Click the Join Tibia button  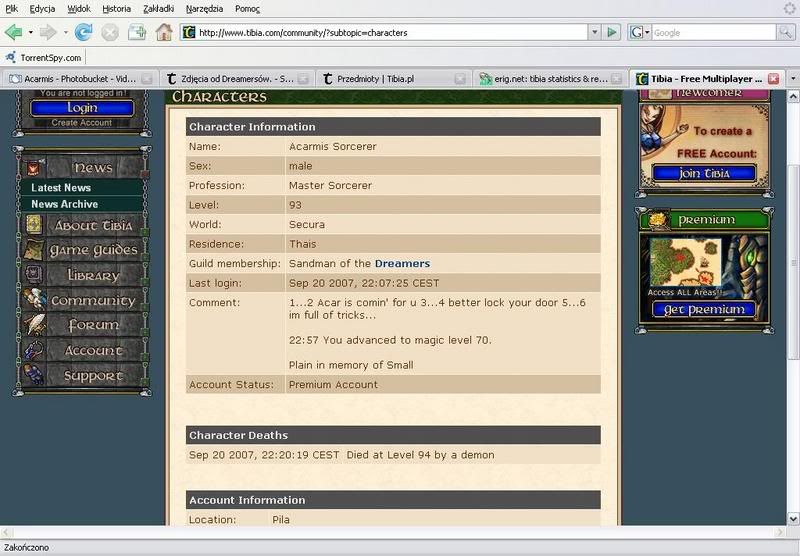pos(704,173)
